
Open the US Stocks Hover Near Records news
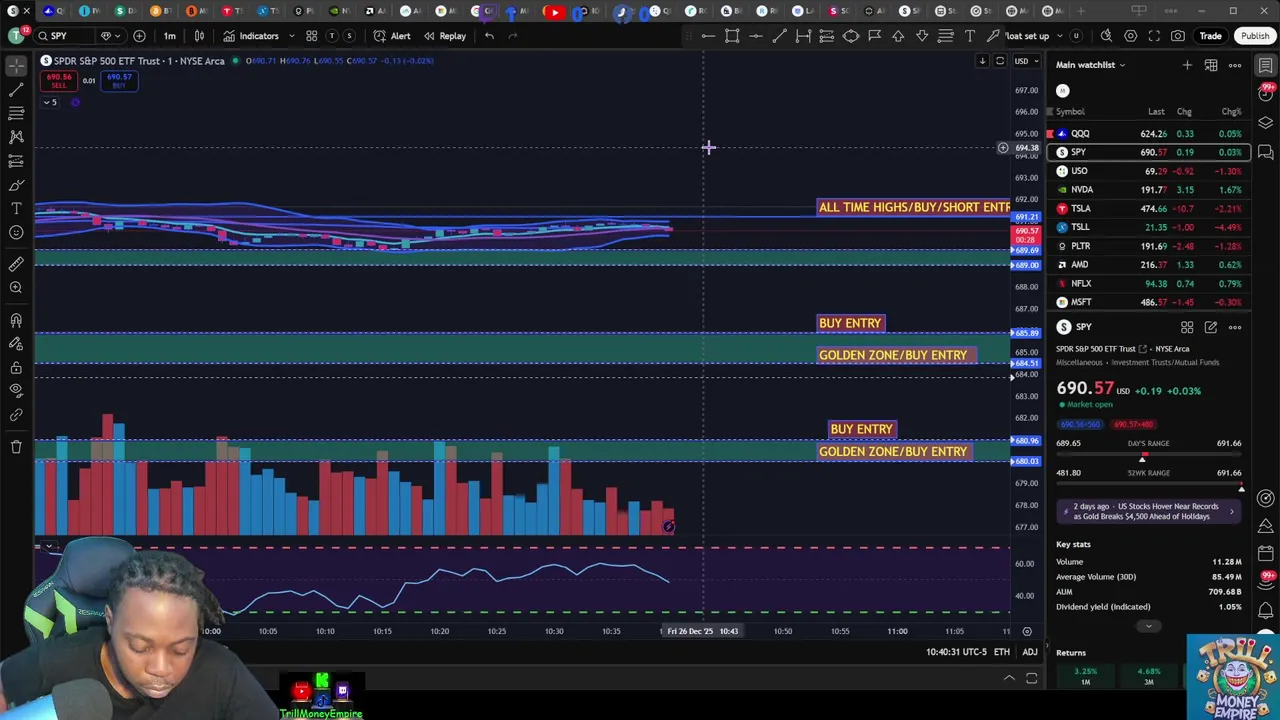point(1148,511)
